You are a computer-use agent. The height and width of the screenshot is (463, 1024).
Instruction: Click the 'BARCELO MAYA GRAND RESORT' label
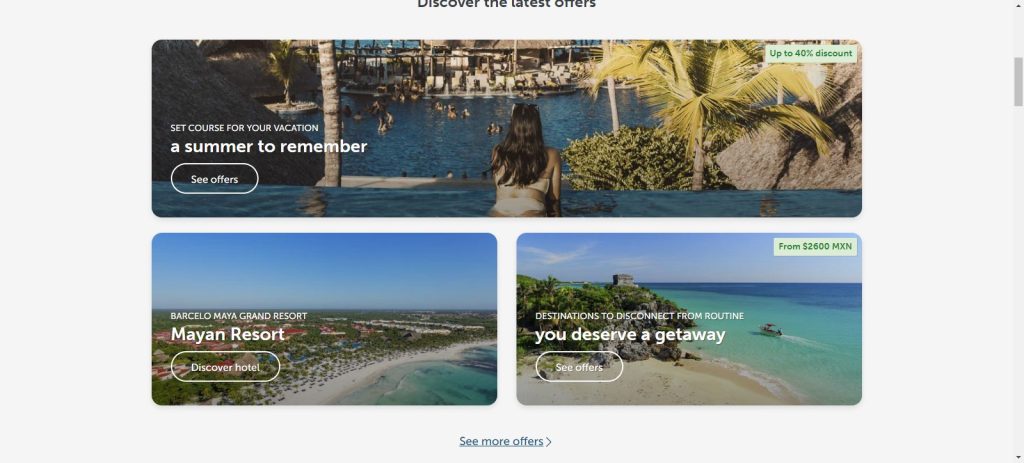[238, 316]
